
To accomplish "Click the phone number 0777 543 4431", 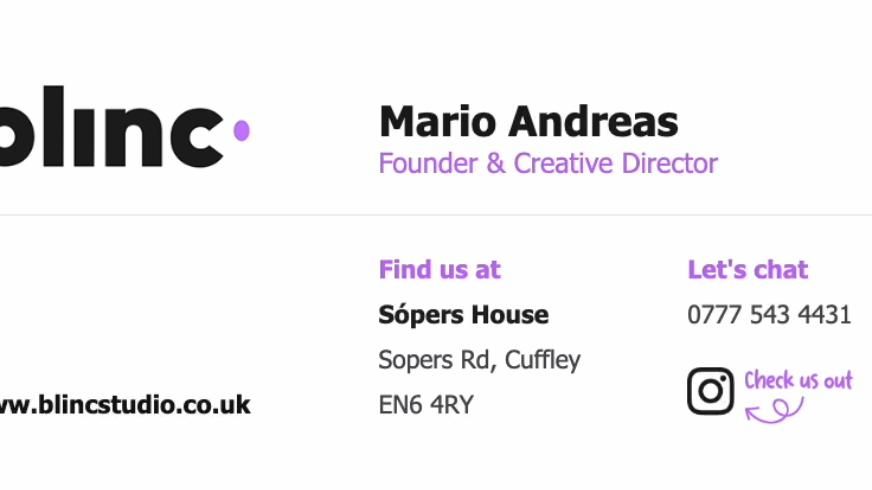I will click(768, 315).
